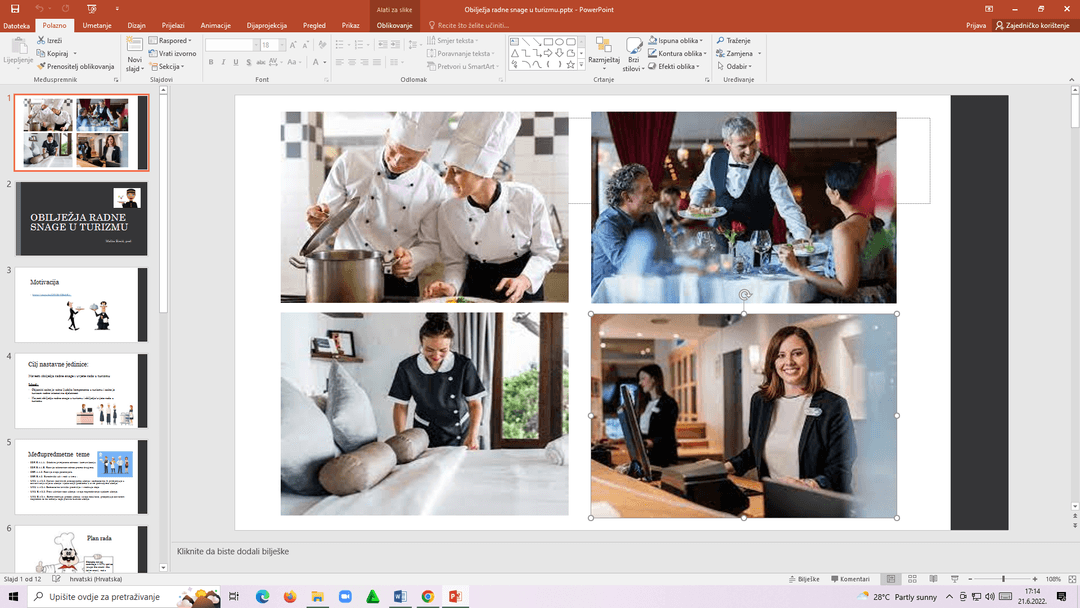
Task: Click Vrati izvorno reset button
Action: (x=174, y=53)
